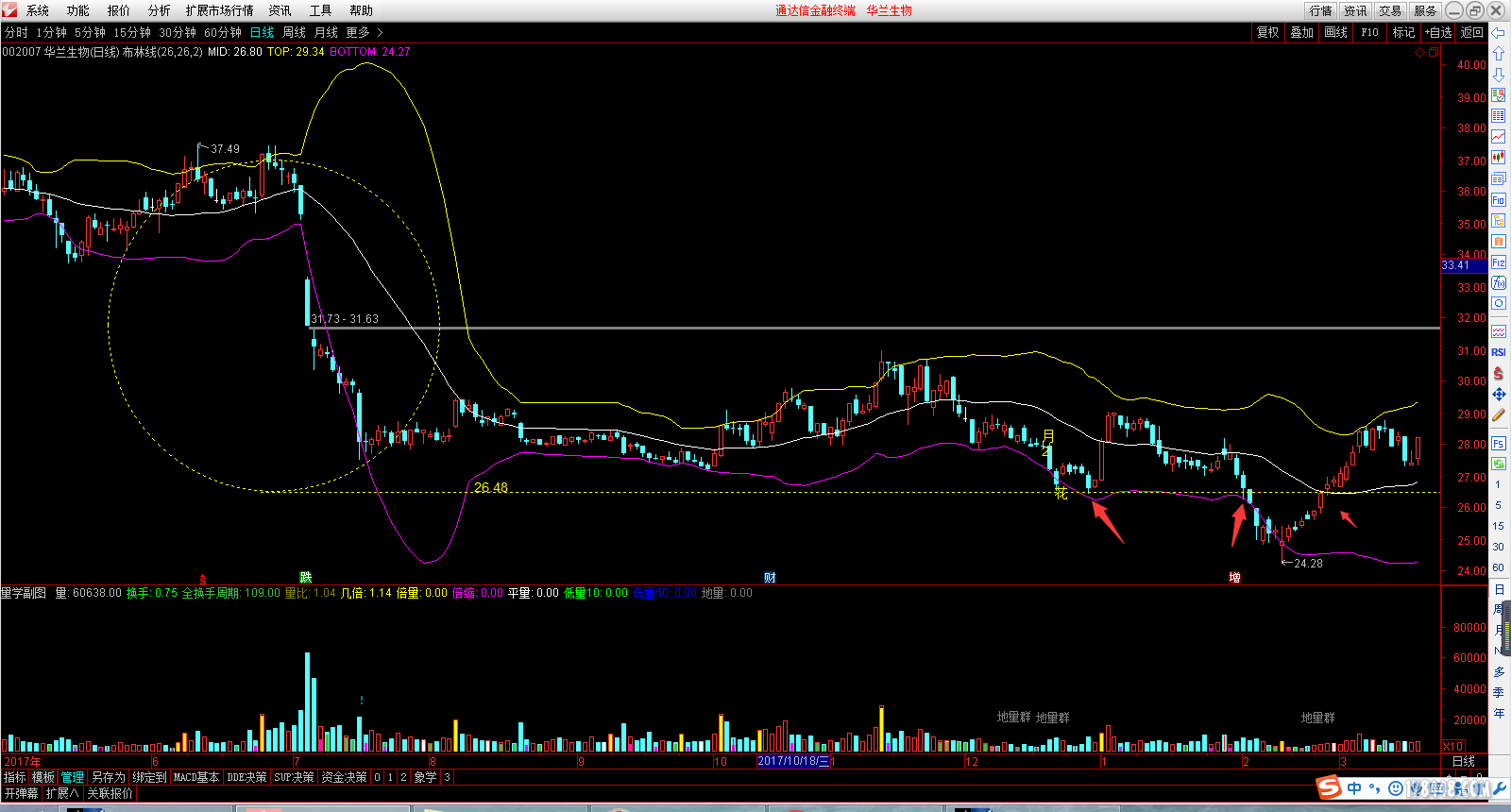Click the 关联报价 button at bottom

[110, 793]
